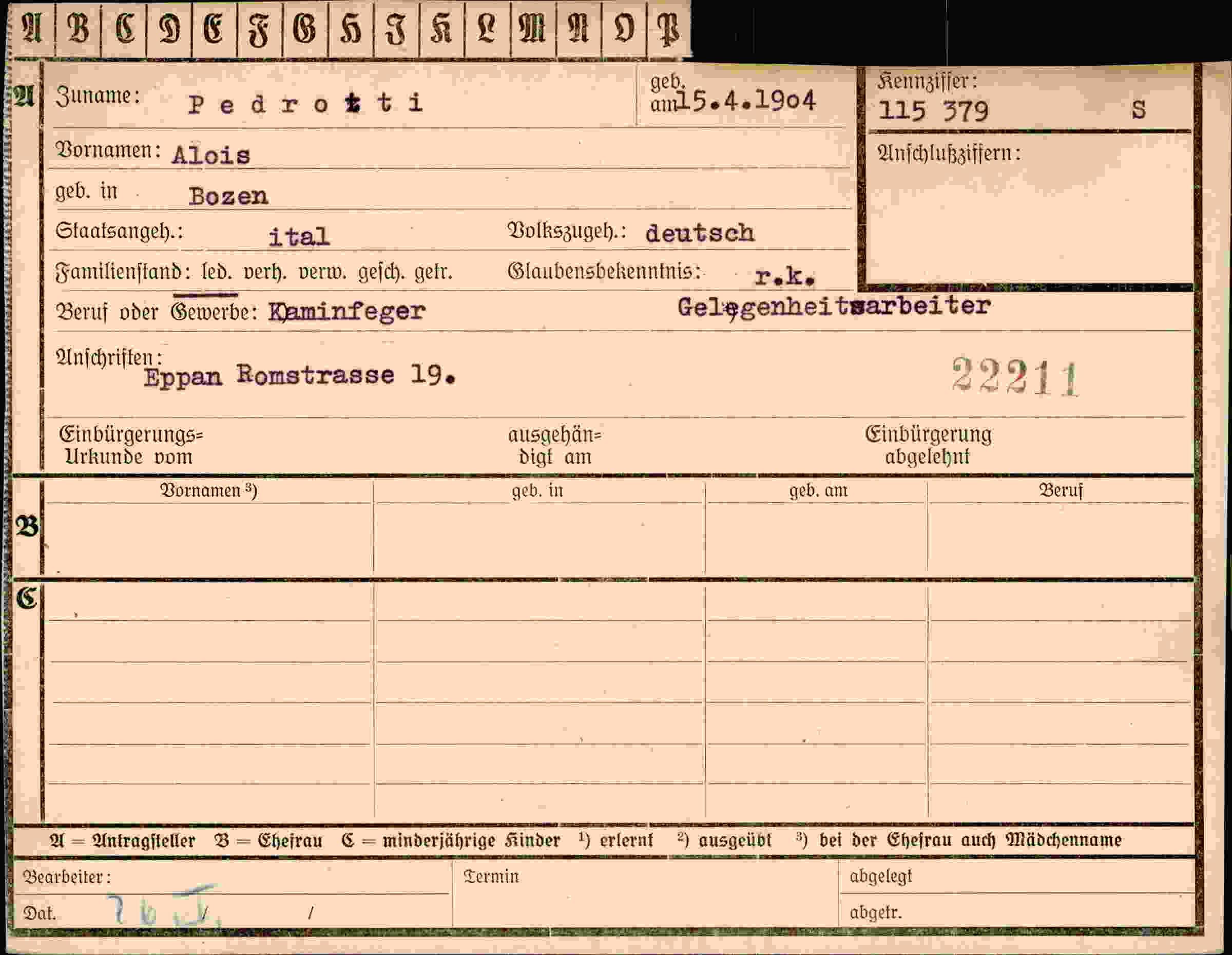This screenshot has width=1232, height=955.
Task: Click the first name "Alois"
Action: [x=211, y=155]
